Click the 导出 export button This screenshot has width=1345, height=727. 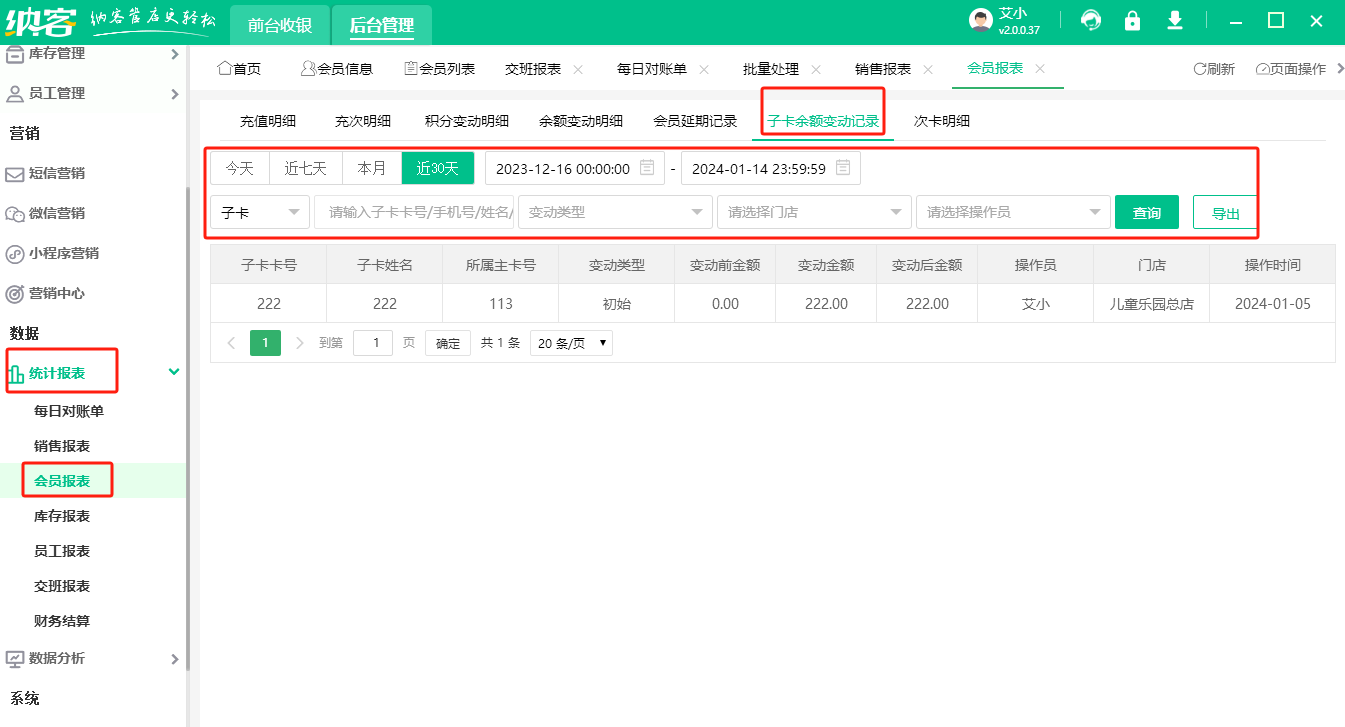click(x=1225, y=213)
